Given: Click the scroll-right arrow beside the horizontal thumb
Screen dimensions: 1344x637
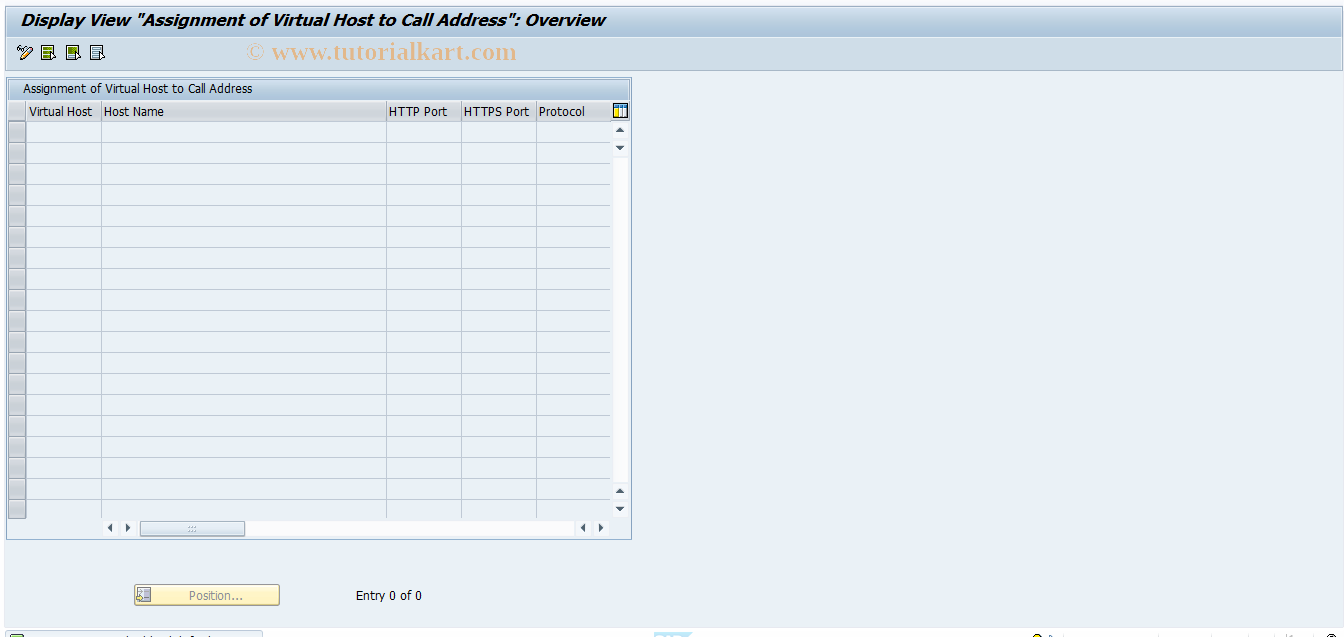Looking at the screenshot, I should tap(128, 528).
